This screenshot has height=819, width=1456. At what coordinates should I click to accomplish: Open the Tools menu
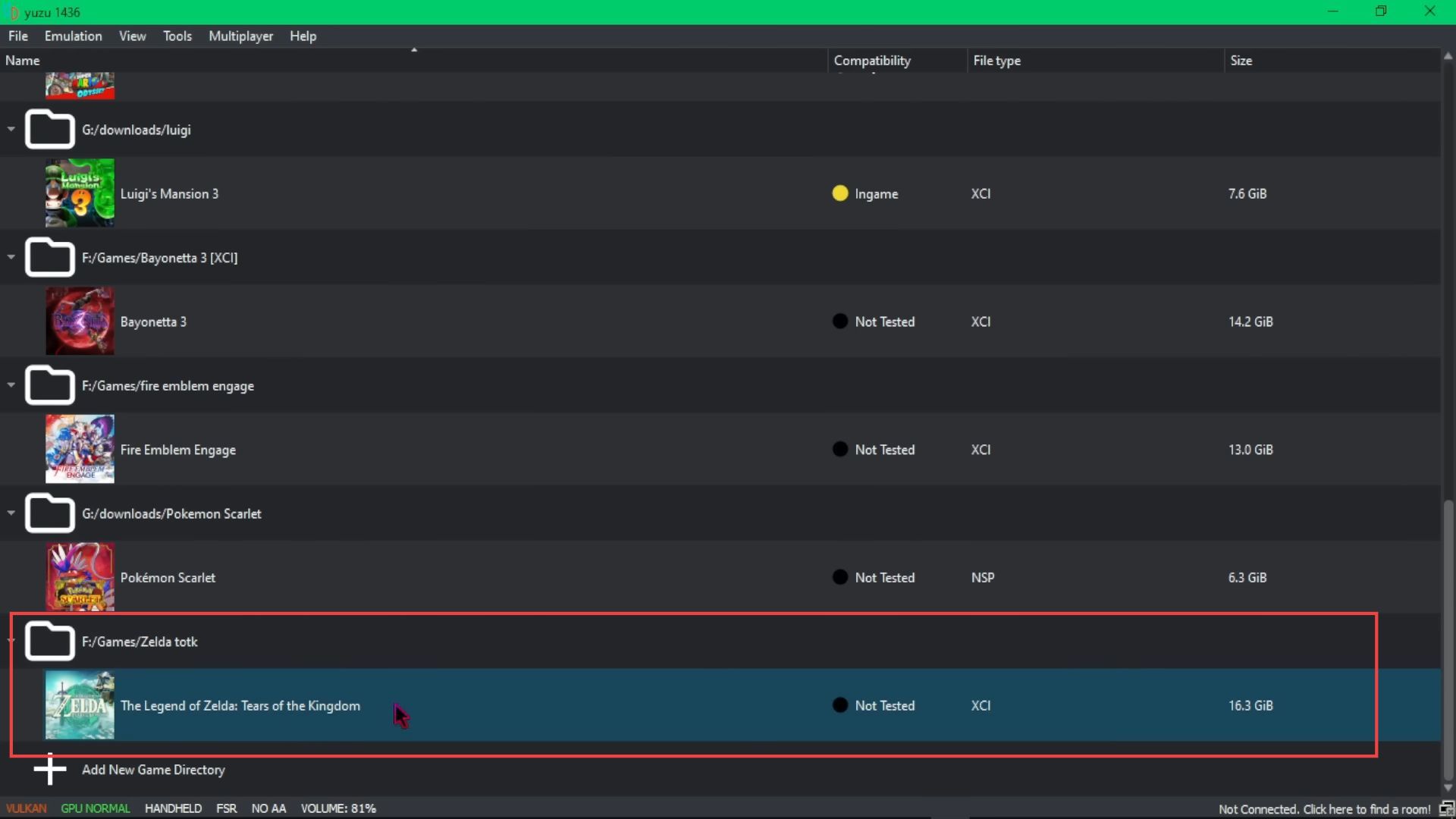pos(177,36)
